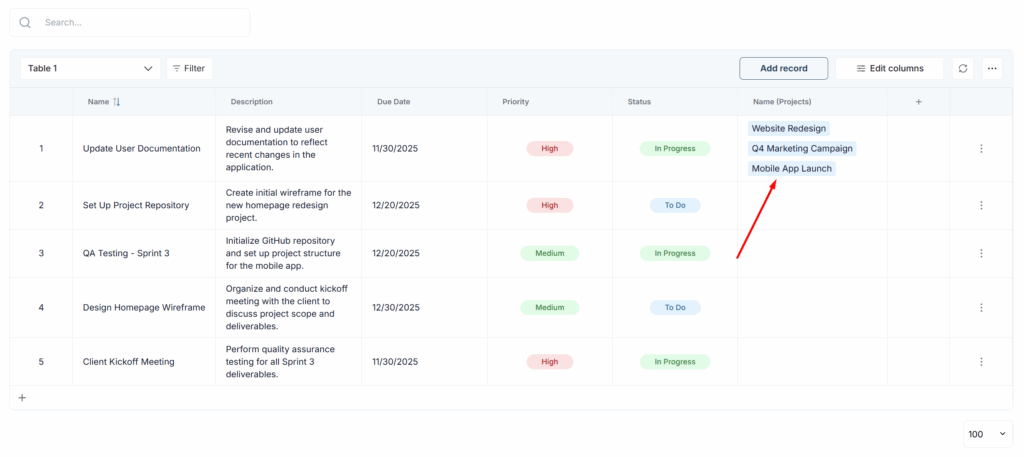The height and width of the screenshot is (457, 1024).
Task: Click the Mobile App Launch project tag
Action: pos(791,169)
